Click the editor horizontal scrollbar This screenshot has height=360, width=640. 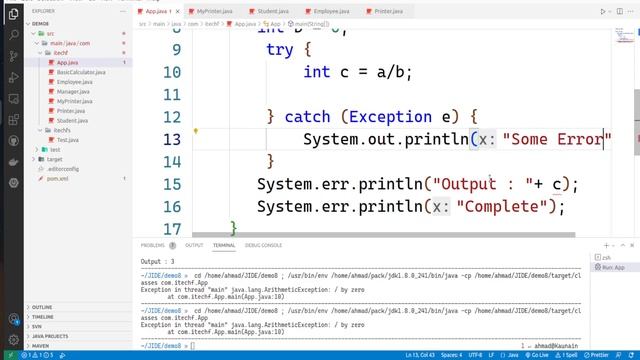coord(384,235)
